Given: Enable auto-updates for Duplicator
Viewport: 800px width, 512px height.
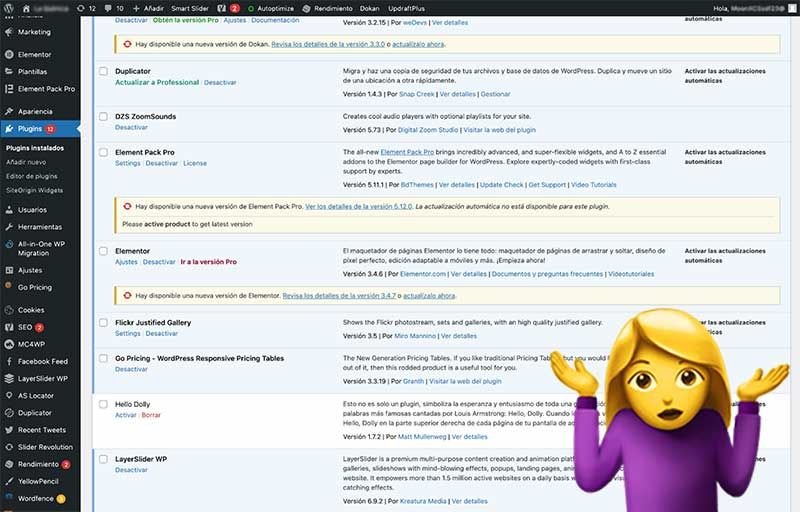Looking at the screenshot, I should coord(725,75).
